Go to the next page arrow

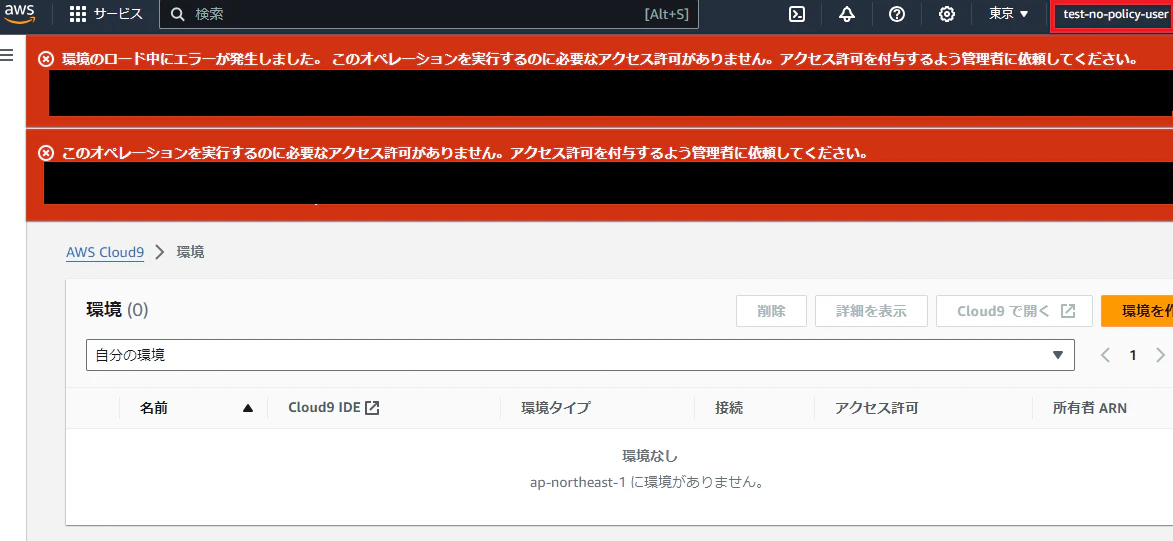pos(1160,355)
